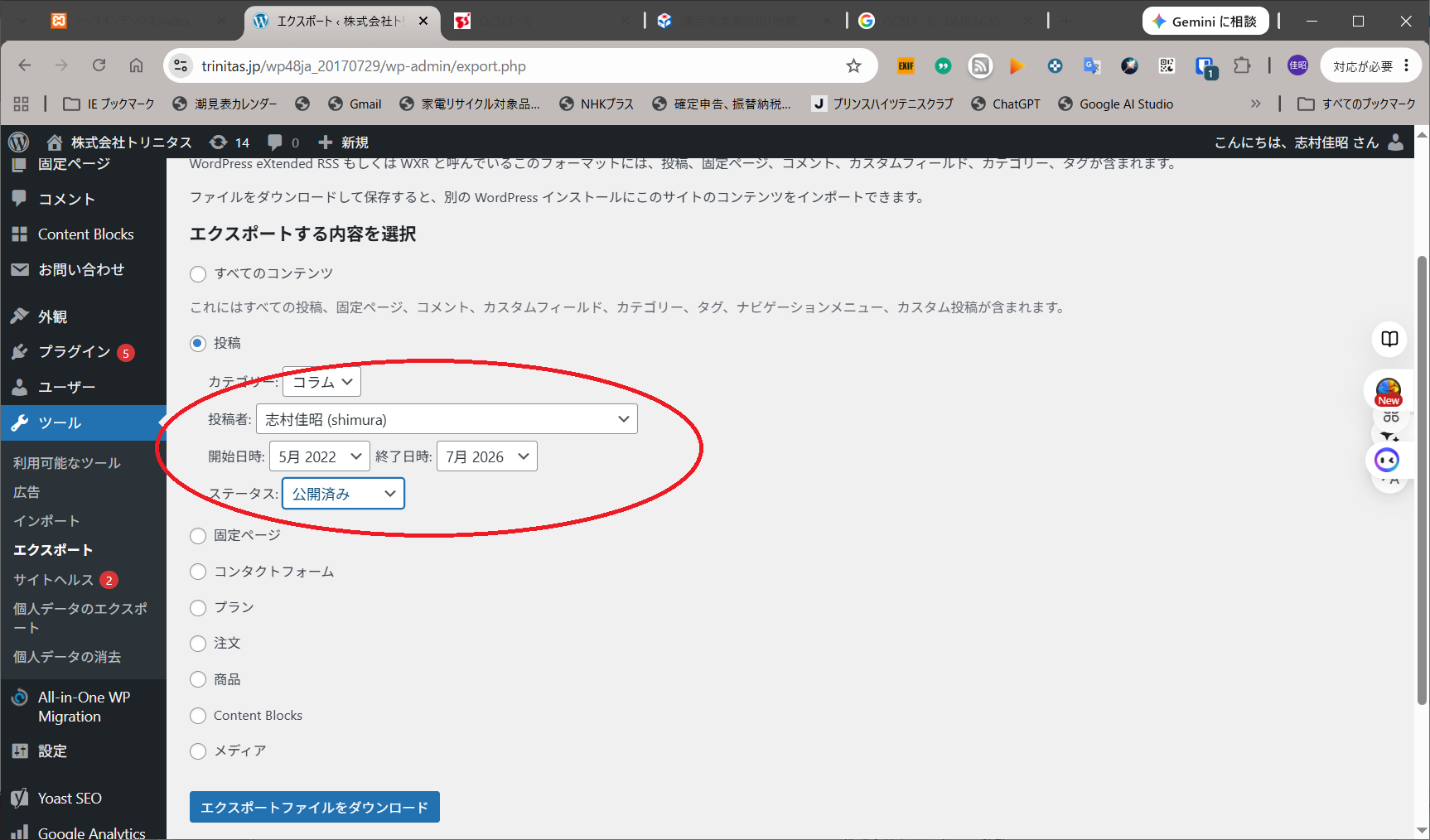The width and height of the screenshot is (1430, 840).
Task: Open カテゴリー dropdown showing コラム
Action: (321, 382)
